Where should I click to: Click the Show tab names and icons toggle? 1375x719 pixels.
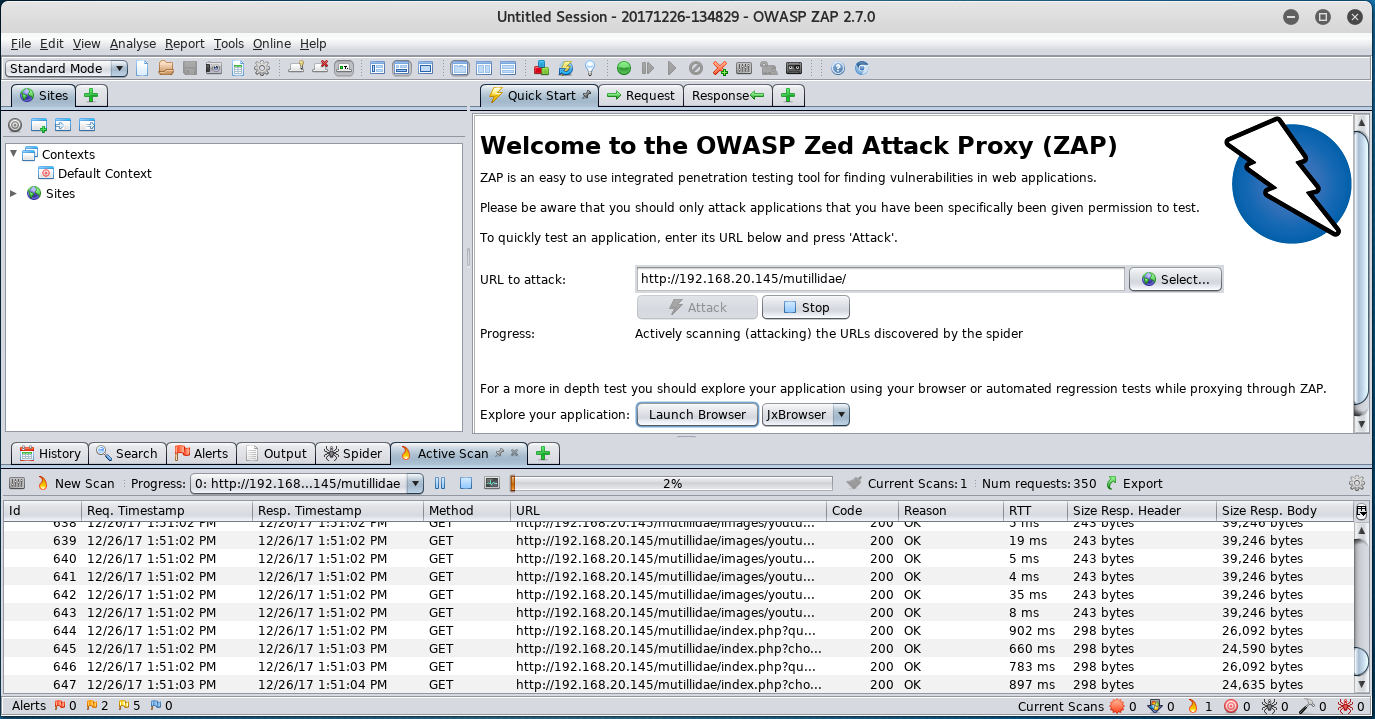coord(344,68)
